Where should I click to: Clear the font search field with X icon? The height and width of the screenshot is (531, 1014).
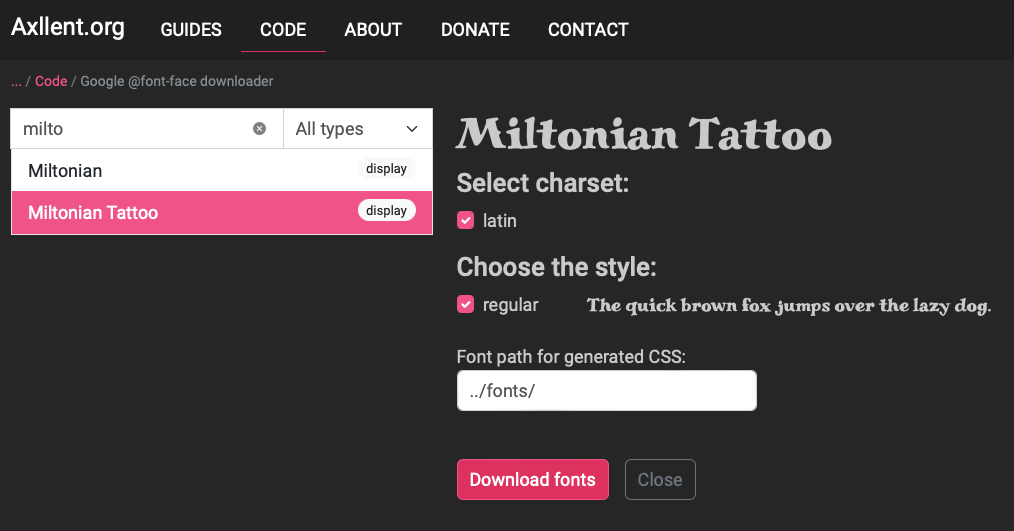click(259, 129)
